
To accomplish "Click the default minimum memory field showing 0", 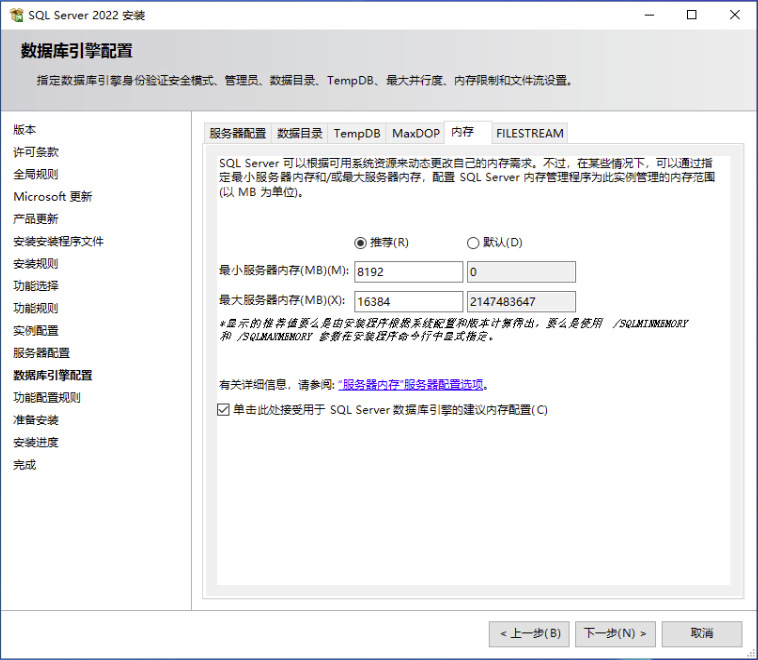I will [521, 272].
